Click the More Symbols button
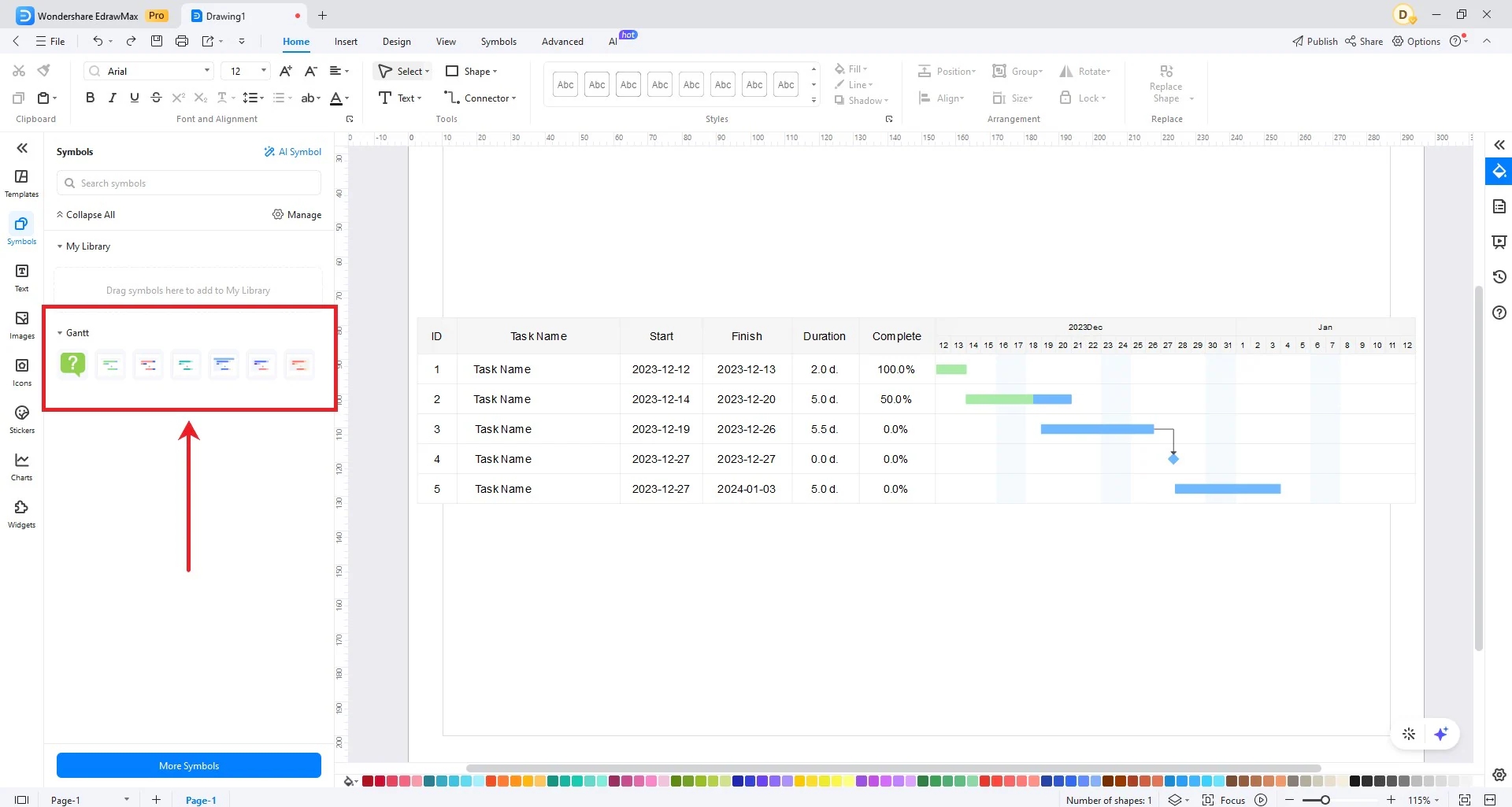This screenshot has width=1512, height=807. tap(188, 764)
